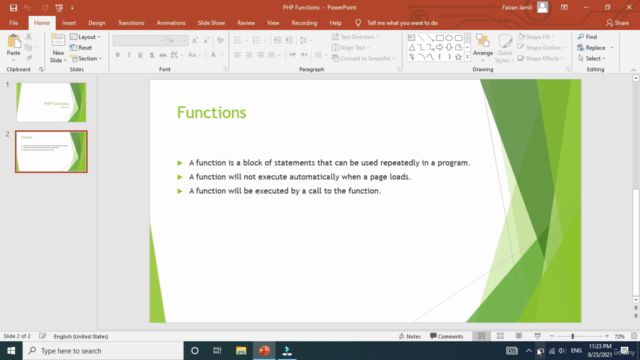Toggle Italic formatting button
Viewport: 640px width, 360px height.
[x=129, y=55]
